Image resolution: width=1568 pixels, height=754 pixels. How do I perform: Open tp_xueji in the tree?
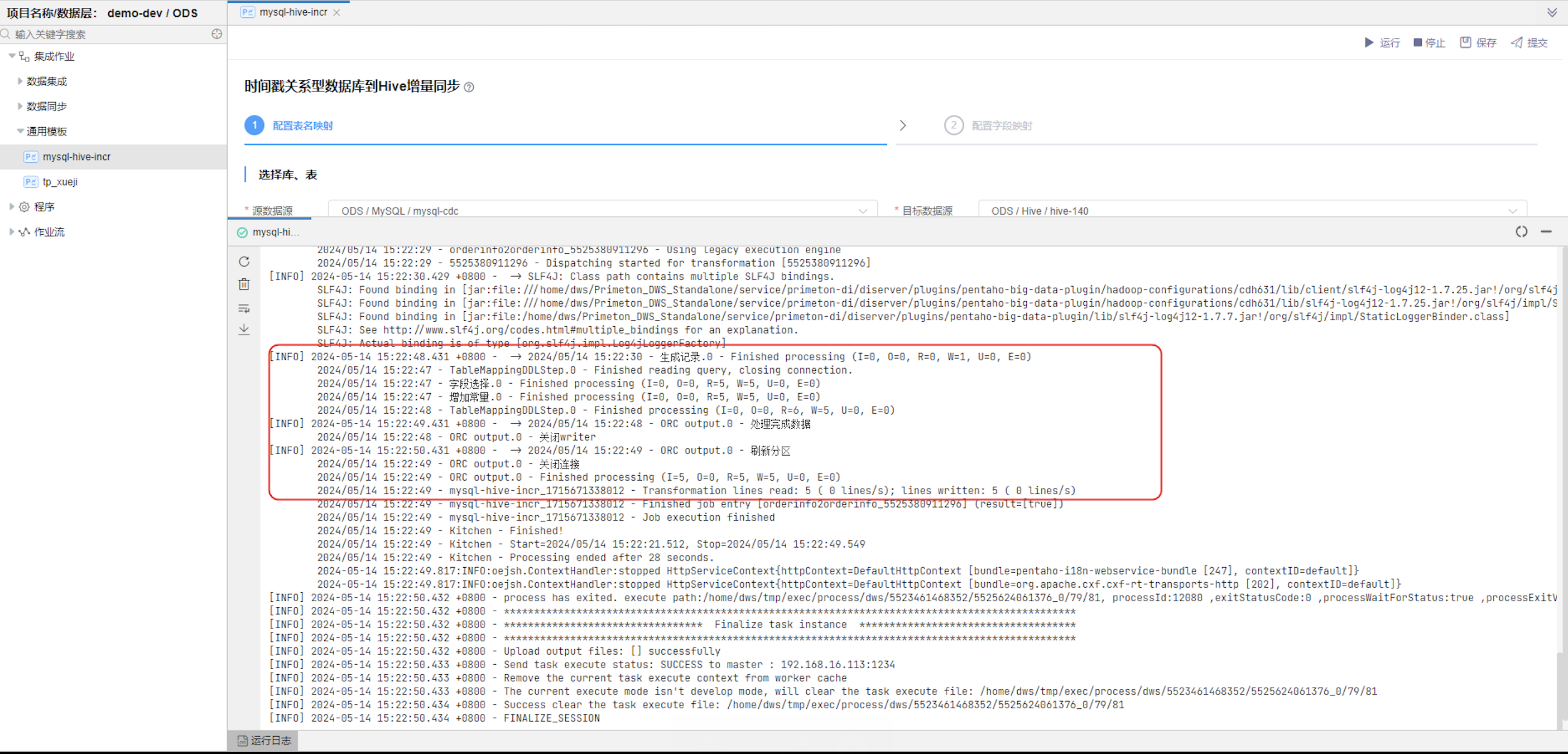click(x=60, y=182)
